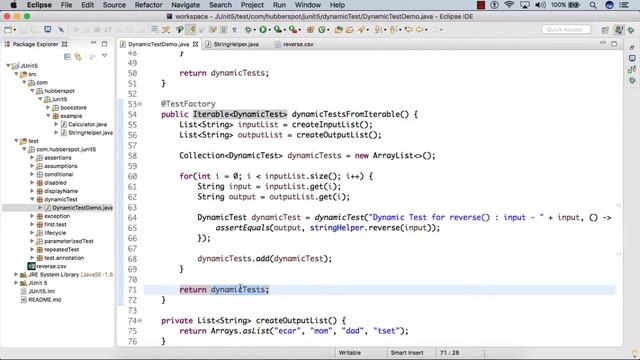Click the green Run button in toolbar
The height and width of the screenshot is (360, 640).
pos(263,29)
